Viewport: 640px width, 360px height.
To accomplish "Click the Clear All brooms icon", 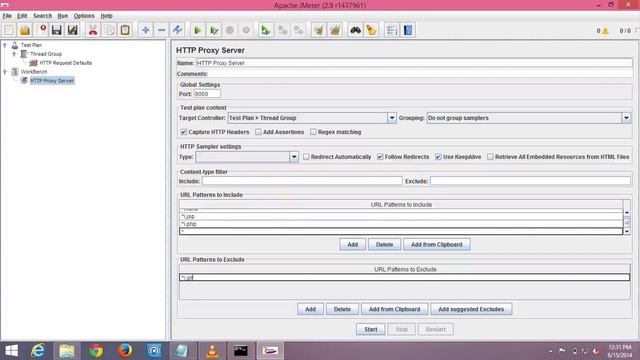I will (335, 30).
